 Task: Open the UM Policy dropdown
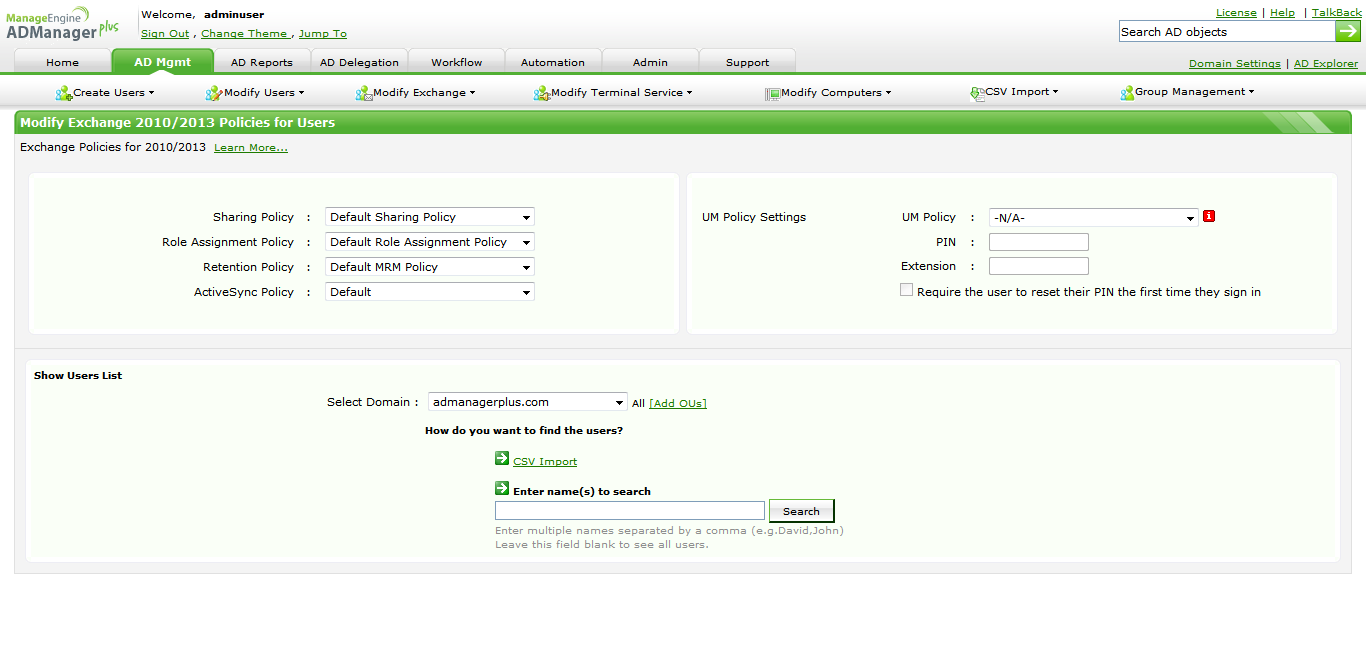(x=1092, y=218)
